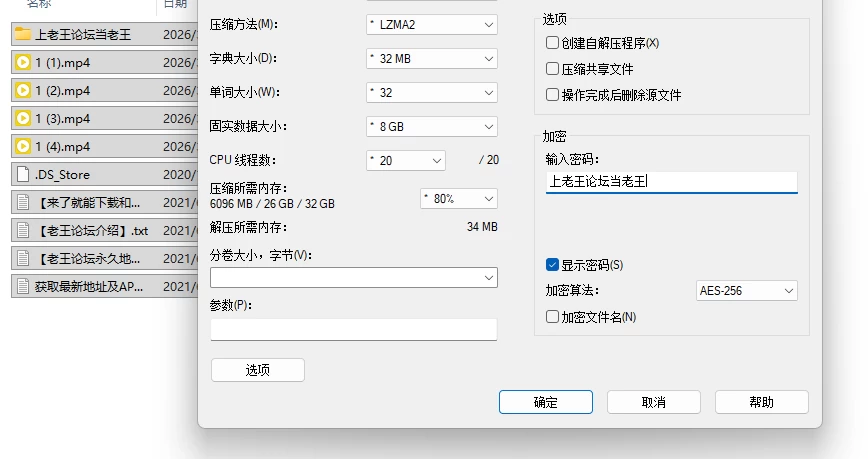Screen dimensions: 868x459
Task: Click the 取消 button
Action: [654, 402]
